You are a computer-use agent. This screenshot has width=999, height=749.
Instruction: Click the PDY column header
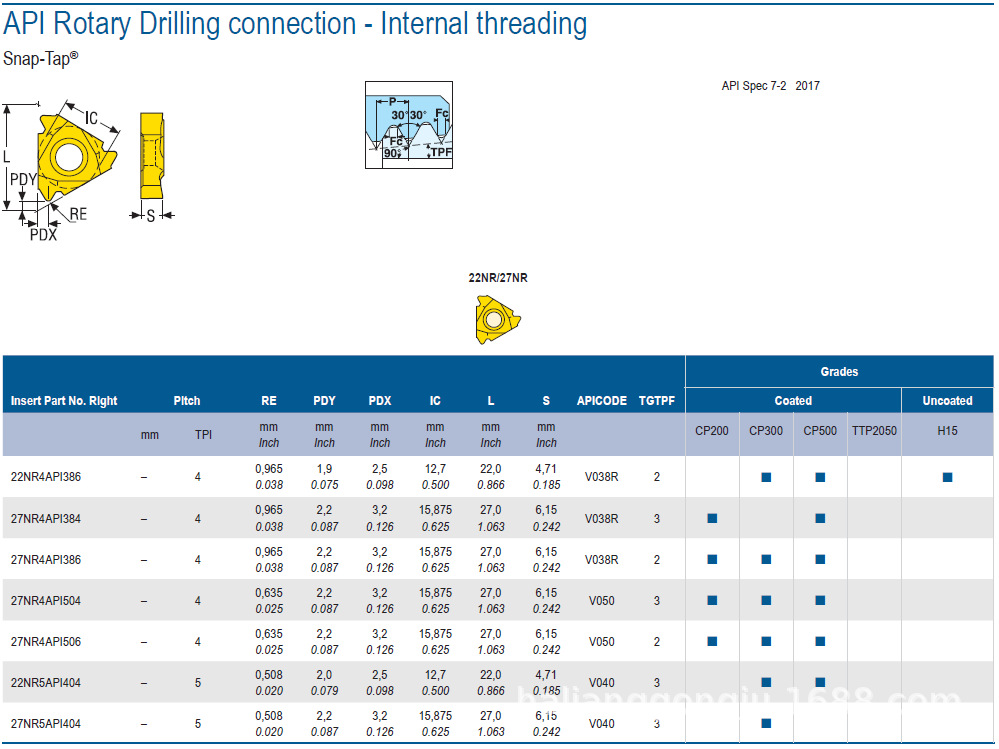click(324, 401)
